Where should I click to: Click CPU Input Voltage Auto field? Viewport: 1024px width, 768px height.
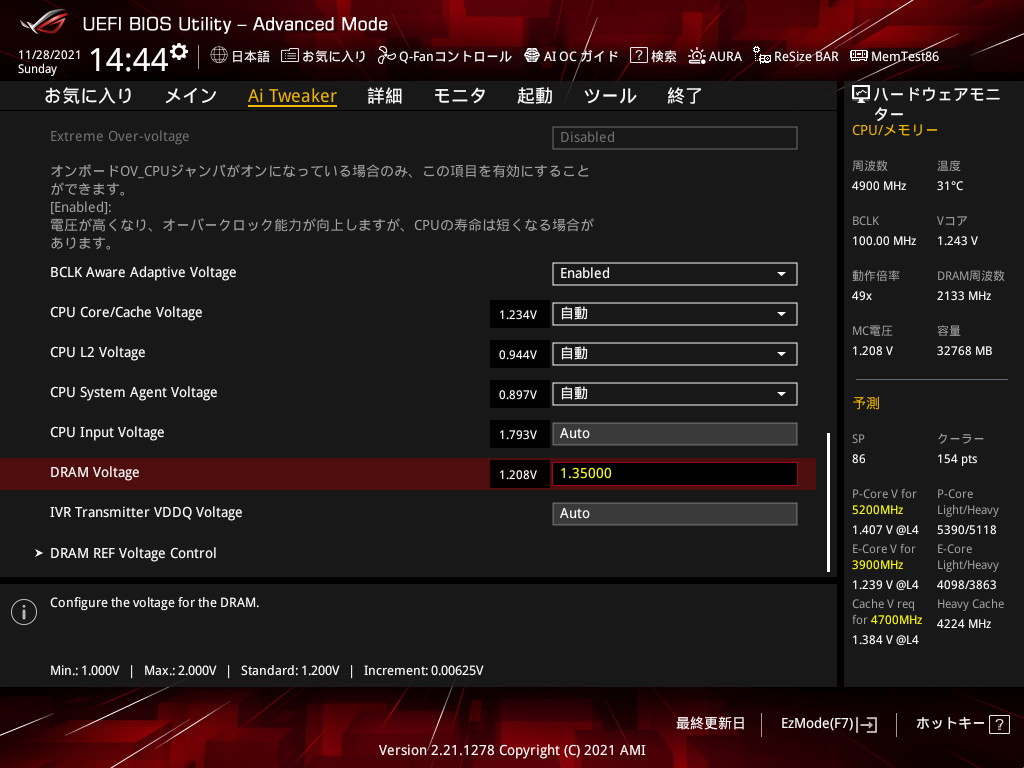point(675,434)
